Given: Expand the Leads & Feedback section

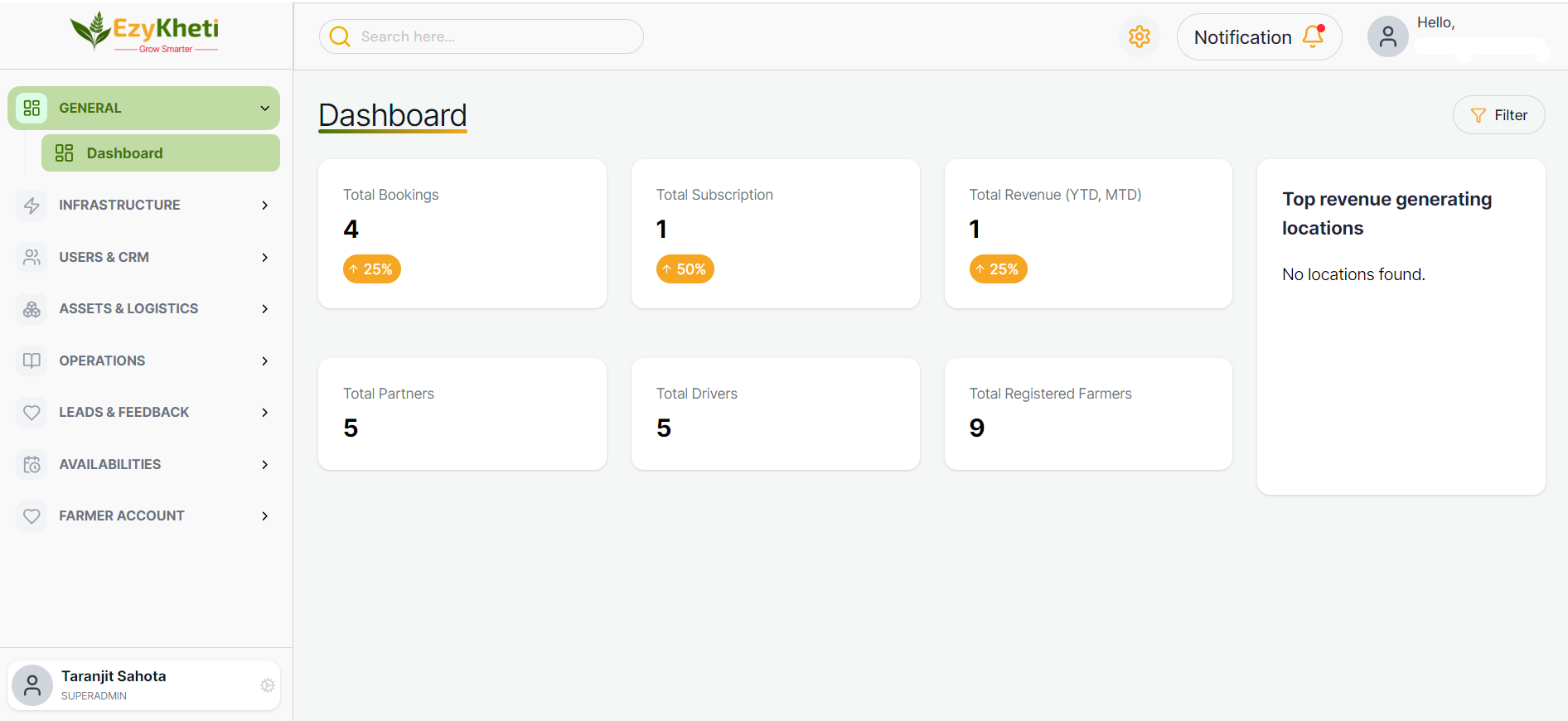Looking at the screenshot, I should pos(264,413).
